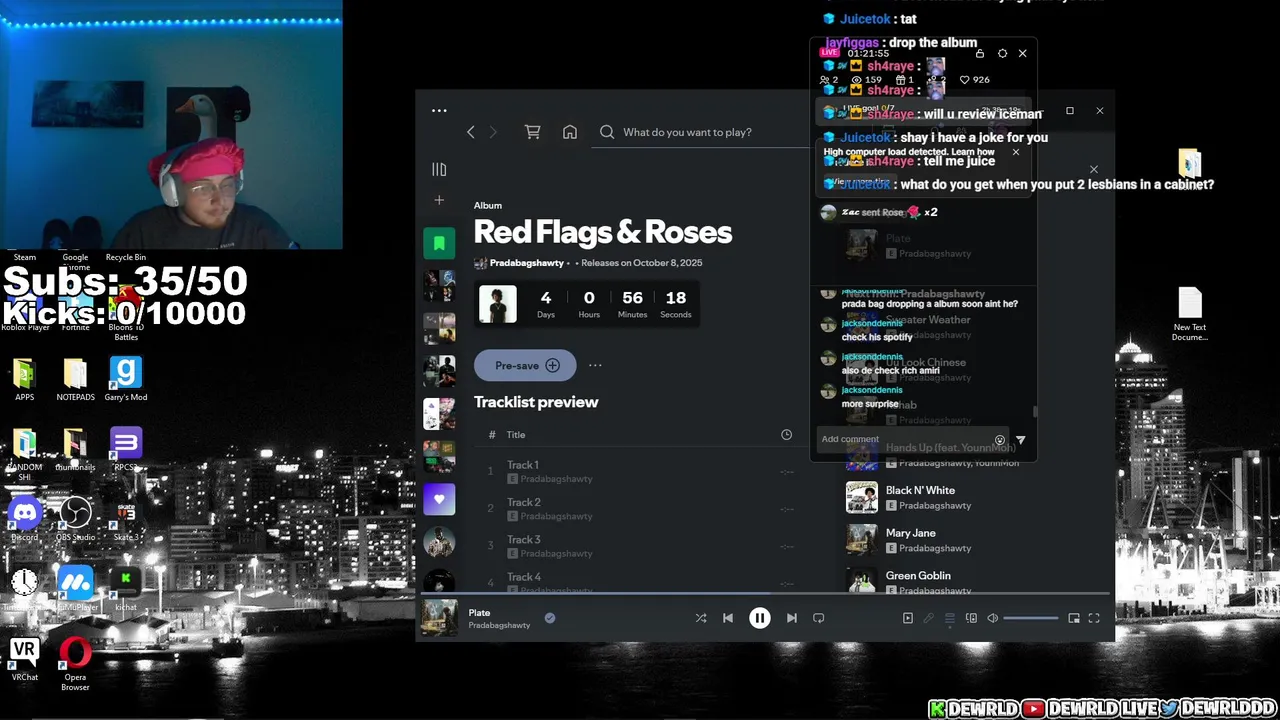Open OBS Studio desktop shortcut
1280x720 pixels.
[75, 518]
